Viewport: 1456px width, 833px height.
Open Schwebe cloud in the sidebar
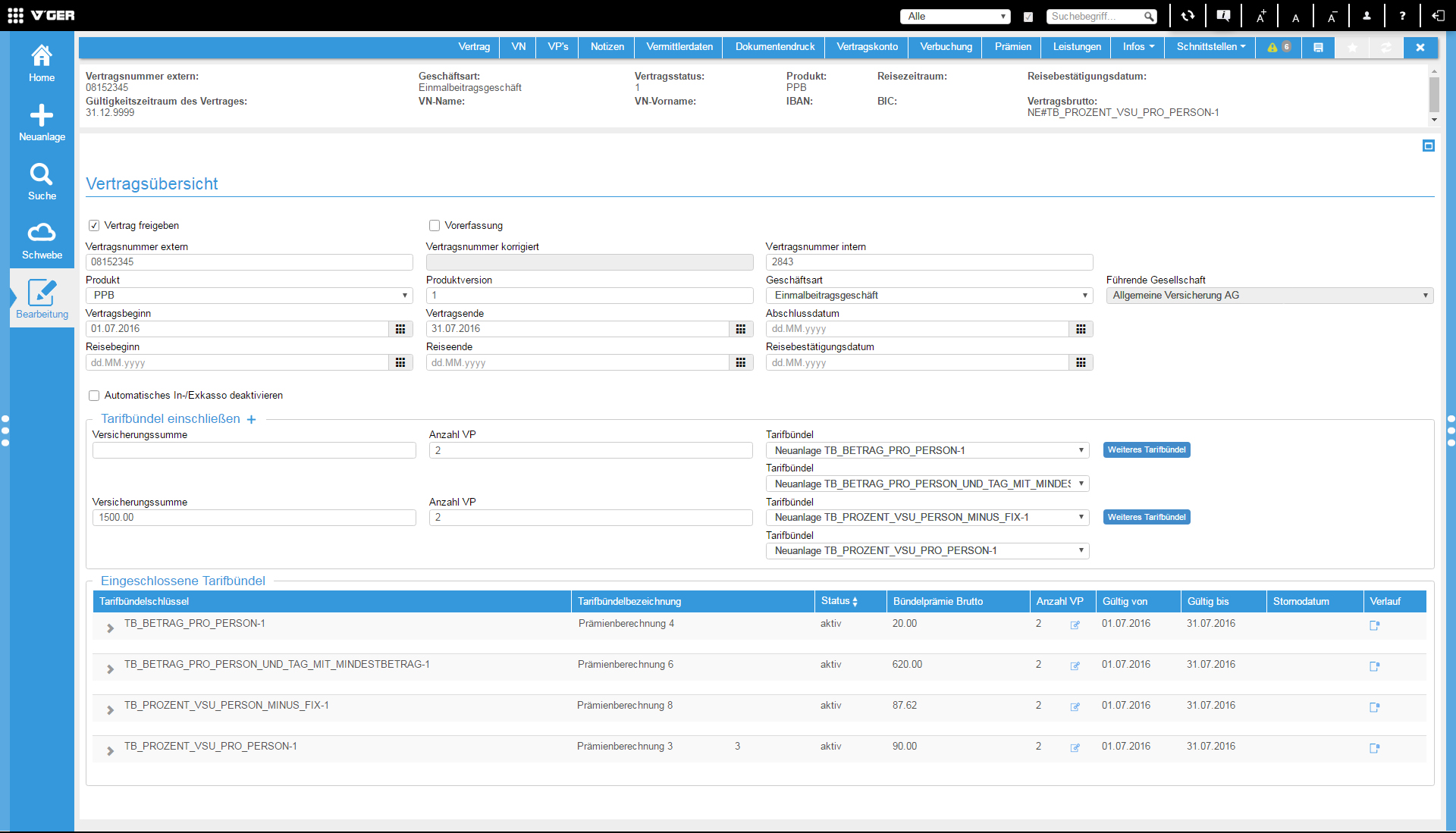click(x=42, y=241)
